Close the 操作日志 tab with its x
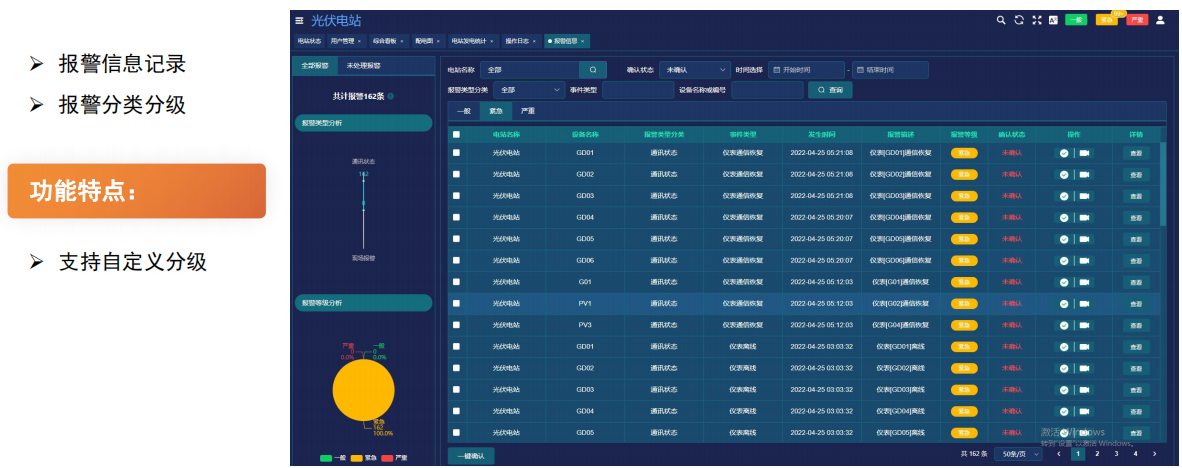1182x468 pixels. click(534, 41)
